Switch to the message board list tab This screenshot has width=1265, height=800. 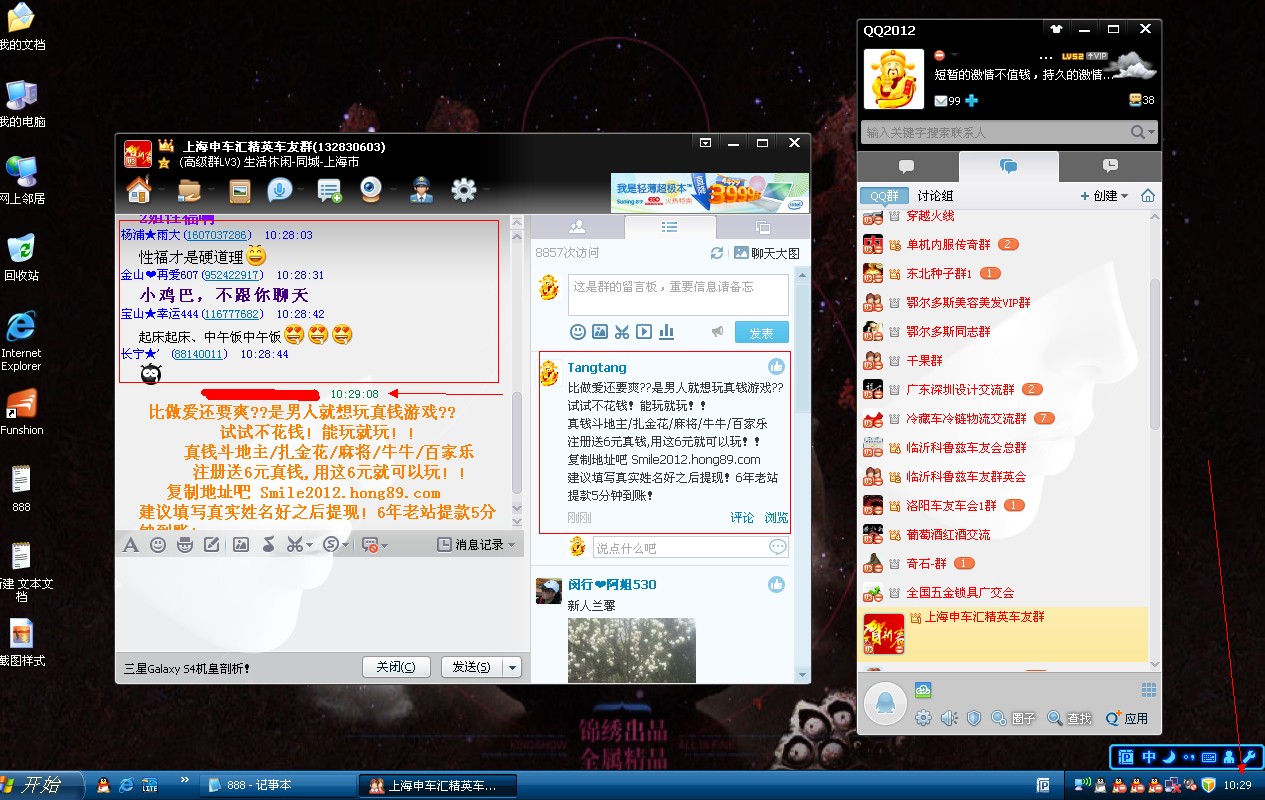(669, 227)
